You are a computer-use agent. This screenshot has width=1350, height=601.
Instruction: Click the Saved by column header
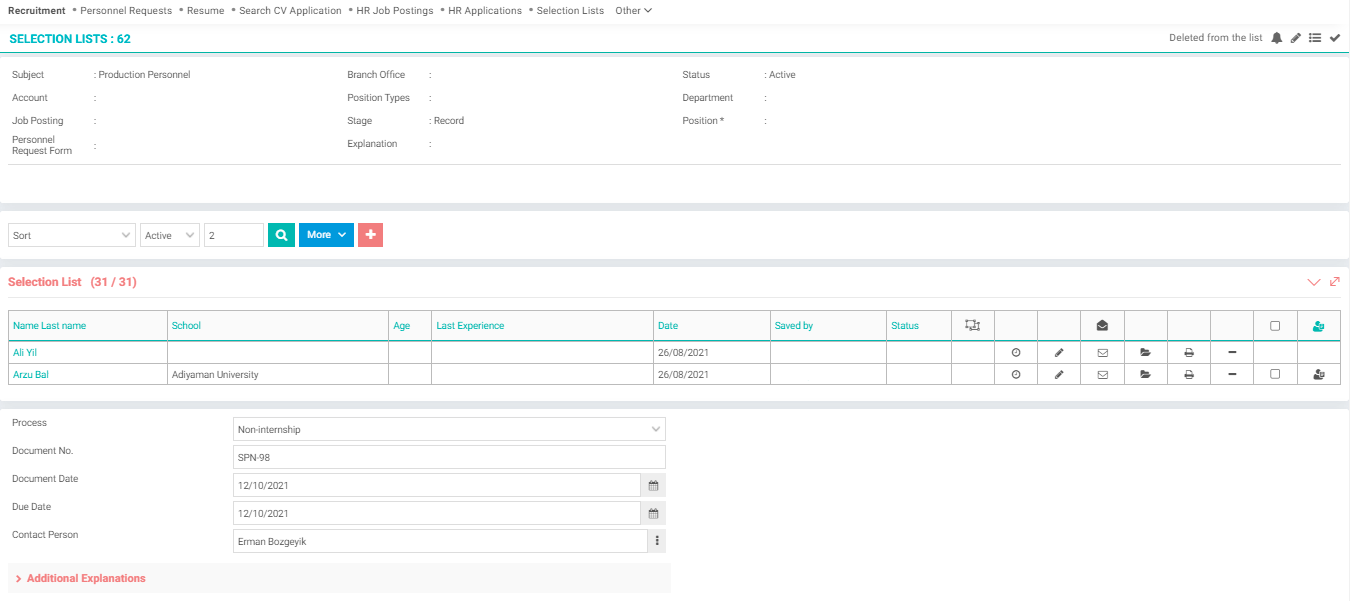point(794,325)
